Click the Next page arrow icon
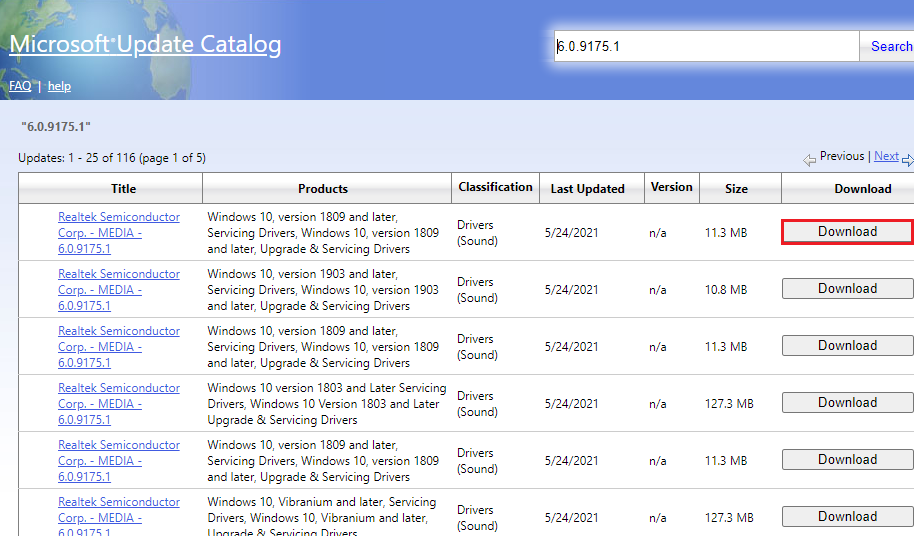Viewport: 914px width, 536px height. (x=908, y=160)
